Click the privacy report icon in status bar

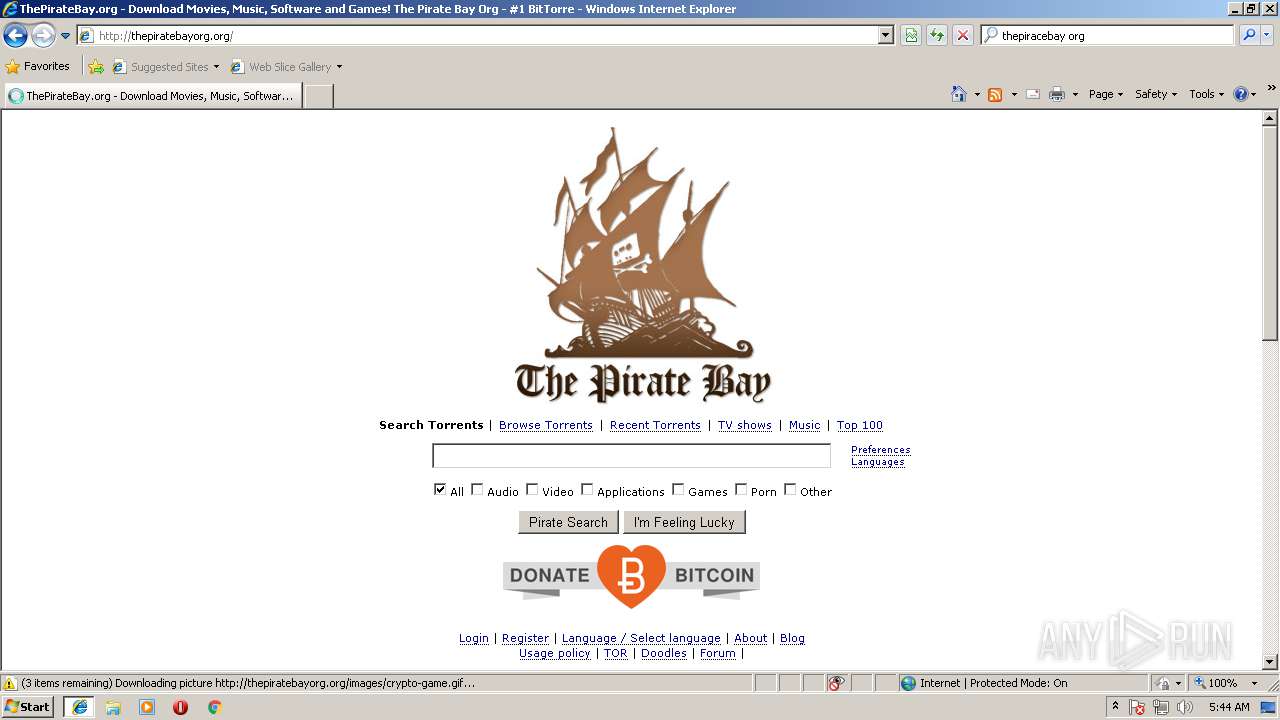pyautogui.click(x=836, y=683)
